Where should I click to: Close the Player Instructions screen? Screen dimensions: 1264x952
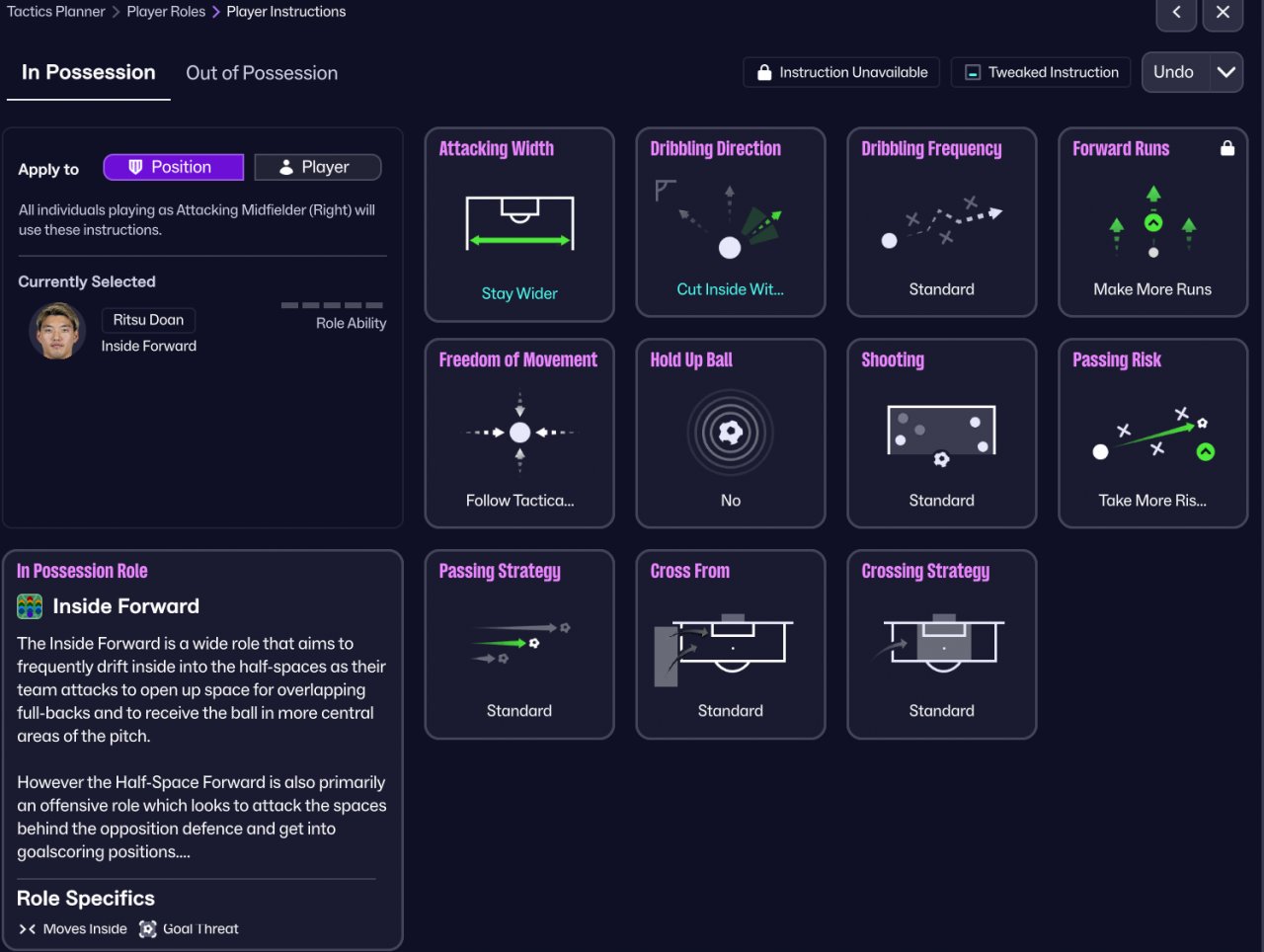[x=1223, y=13]
